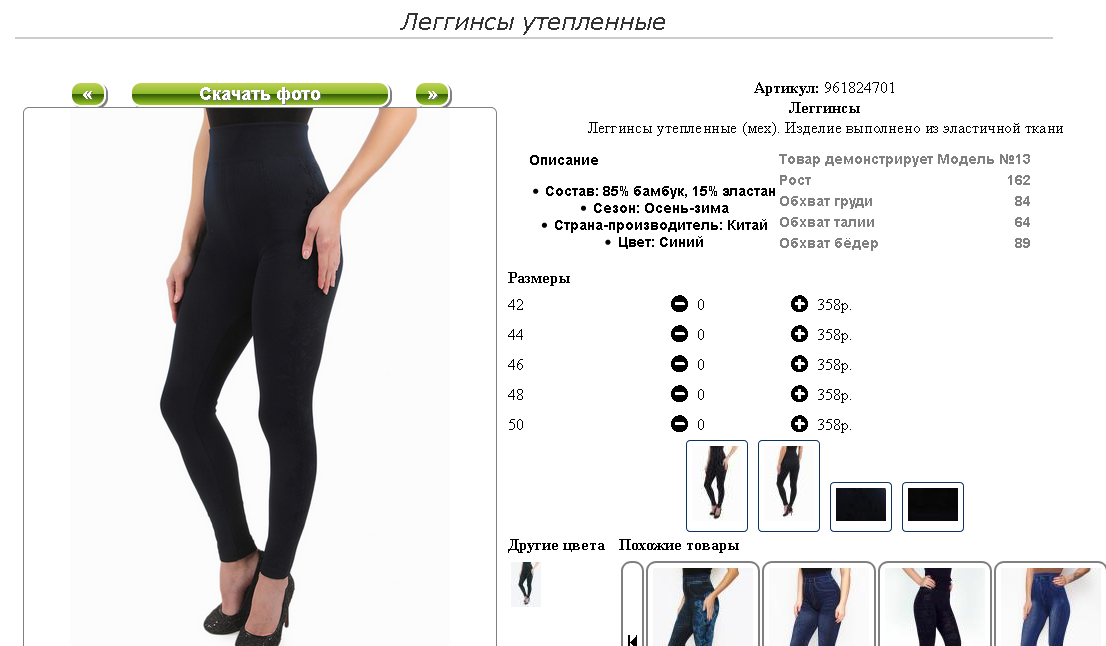The width and height of the screenshot is (1106, 646).
Task: Open first similar product with patterned leggings
Action: point(703,604)
